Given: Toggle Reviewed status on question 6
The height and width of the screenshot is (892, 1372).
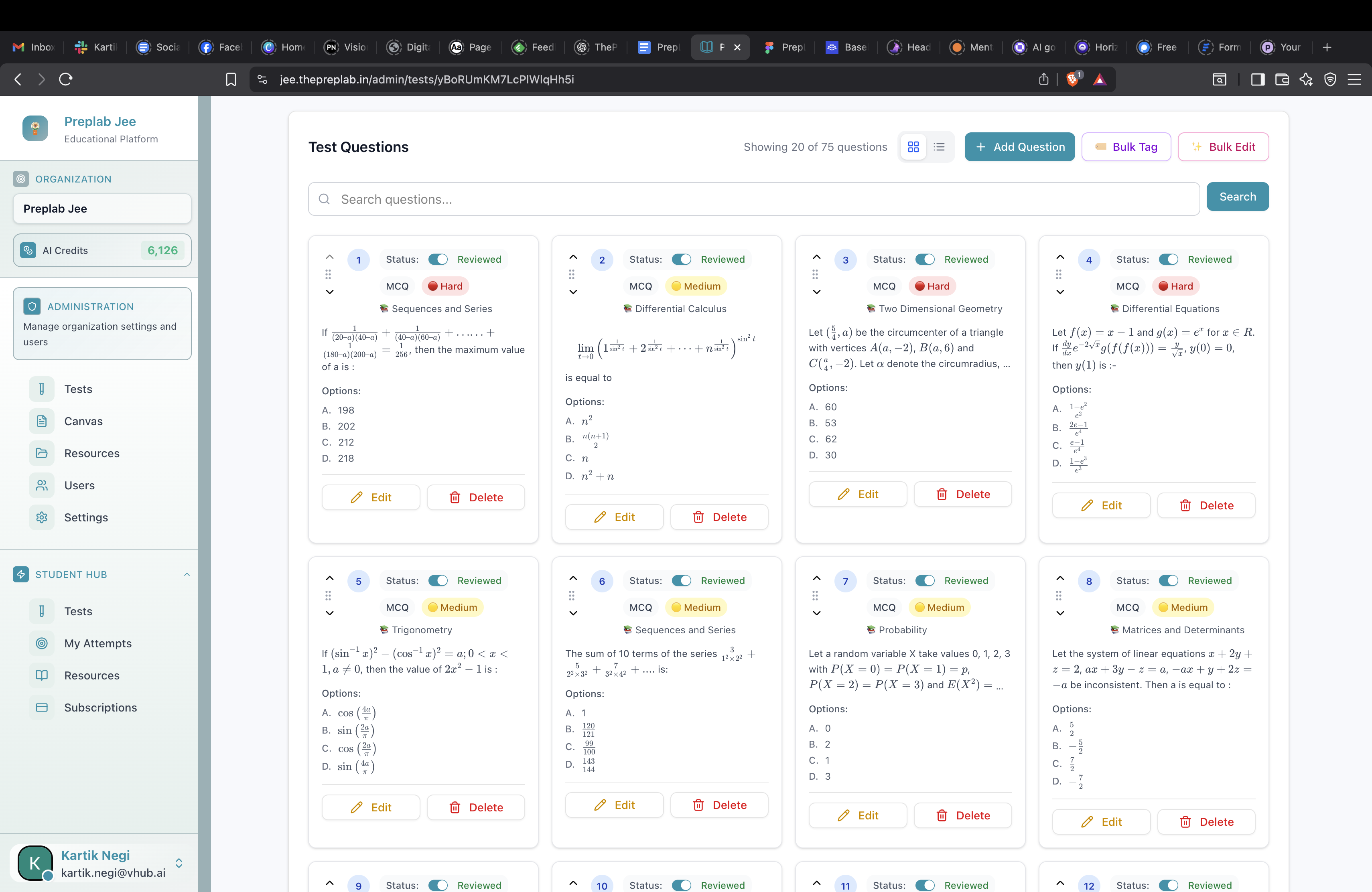Looking at the screenshot, I should [682, 580].
